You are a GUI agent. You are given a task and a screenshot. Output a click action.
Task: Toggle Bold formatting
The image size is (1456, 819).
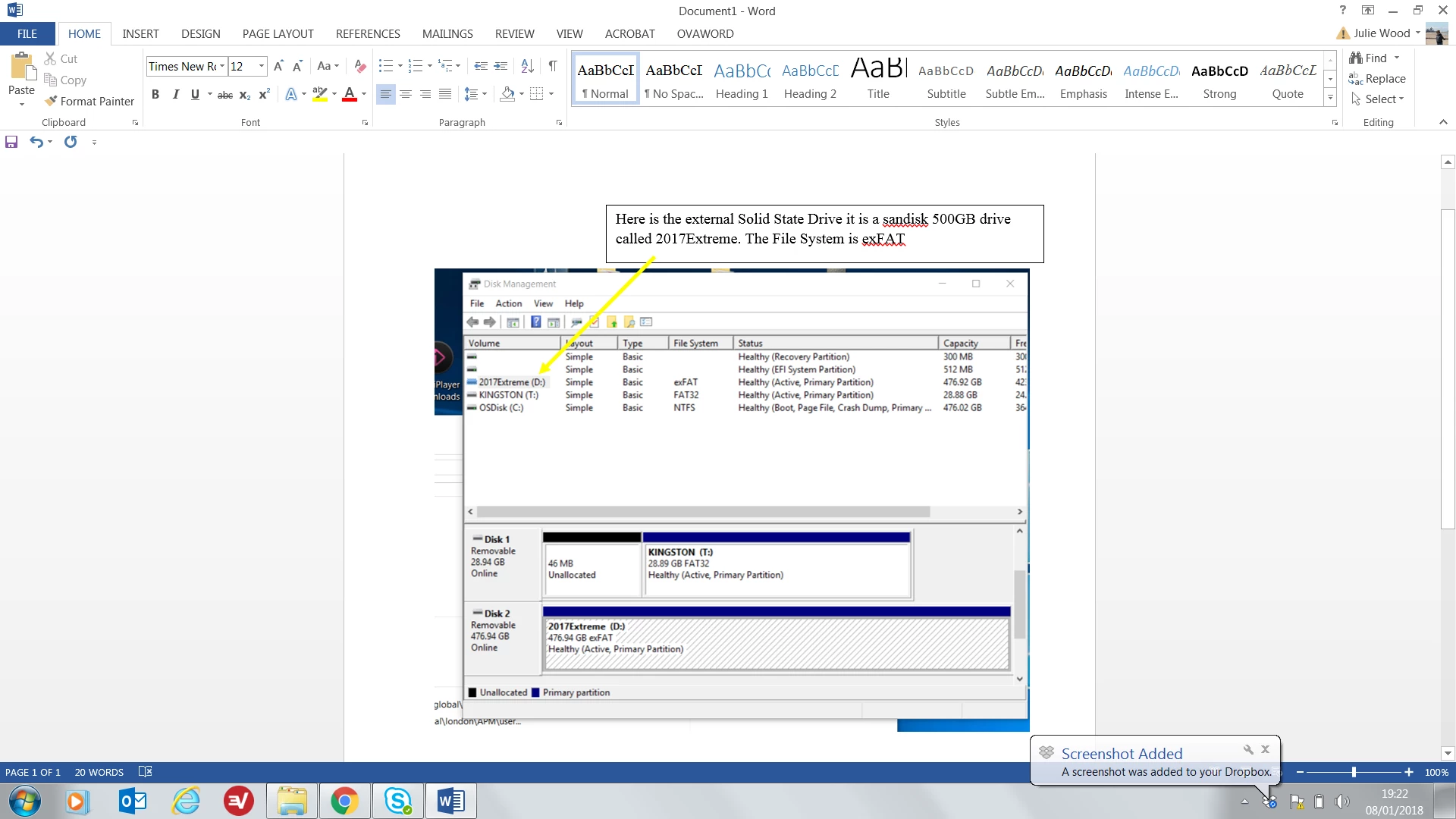pyautogui.click(x=155, y=95)
